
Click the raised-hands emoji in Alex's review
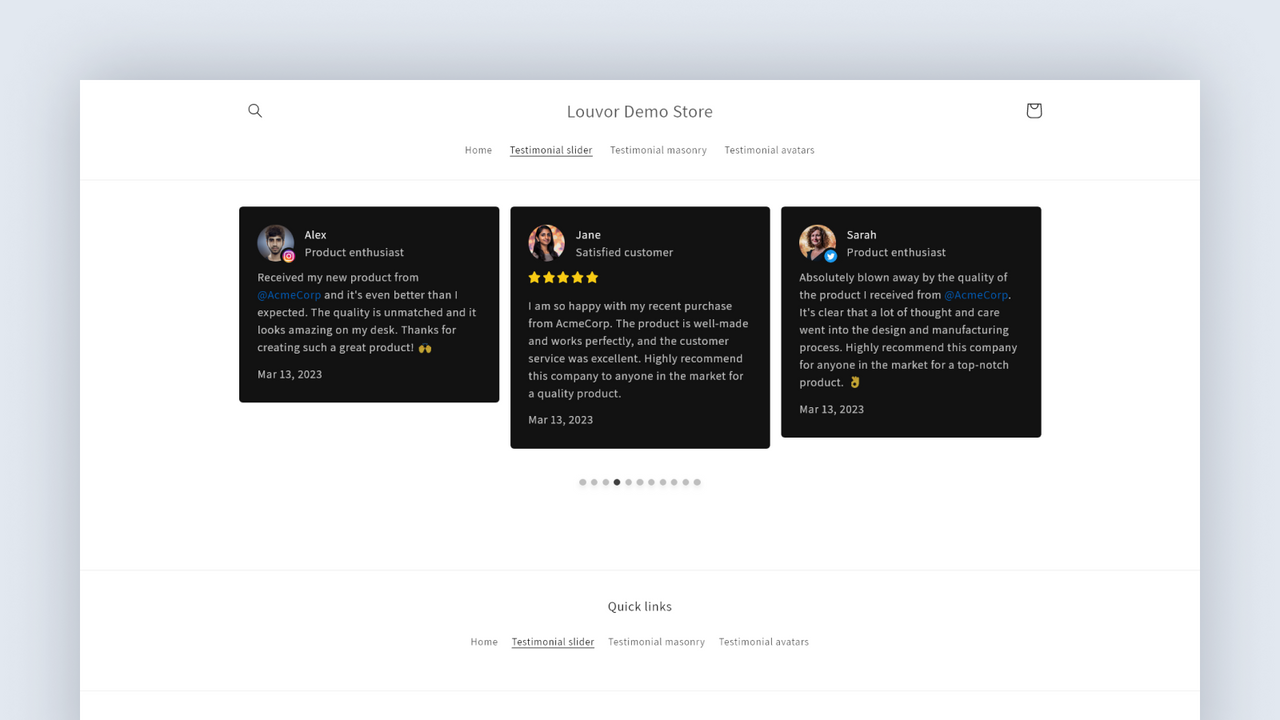coord(425,348)
